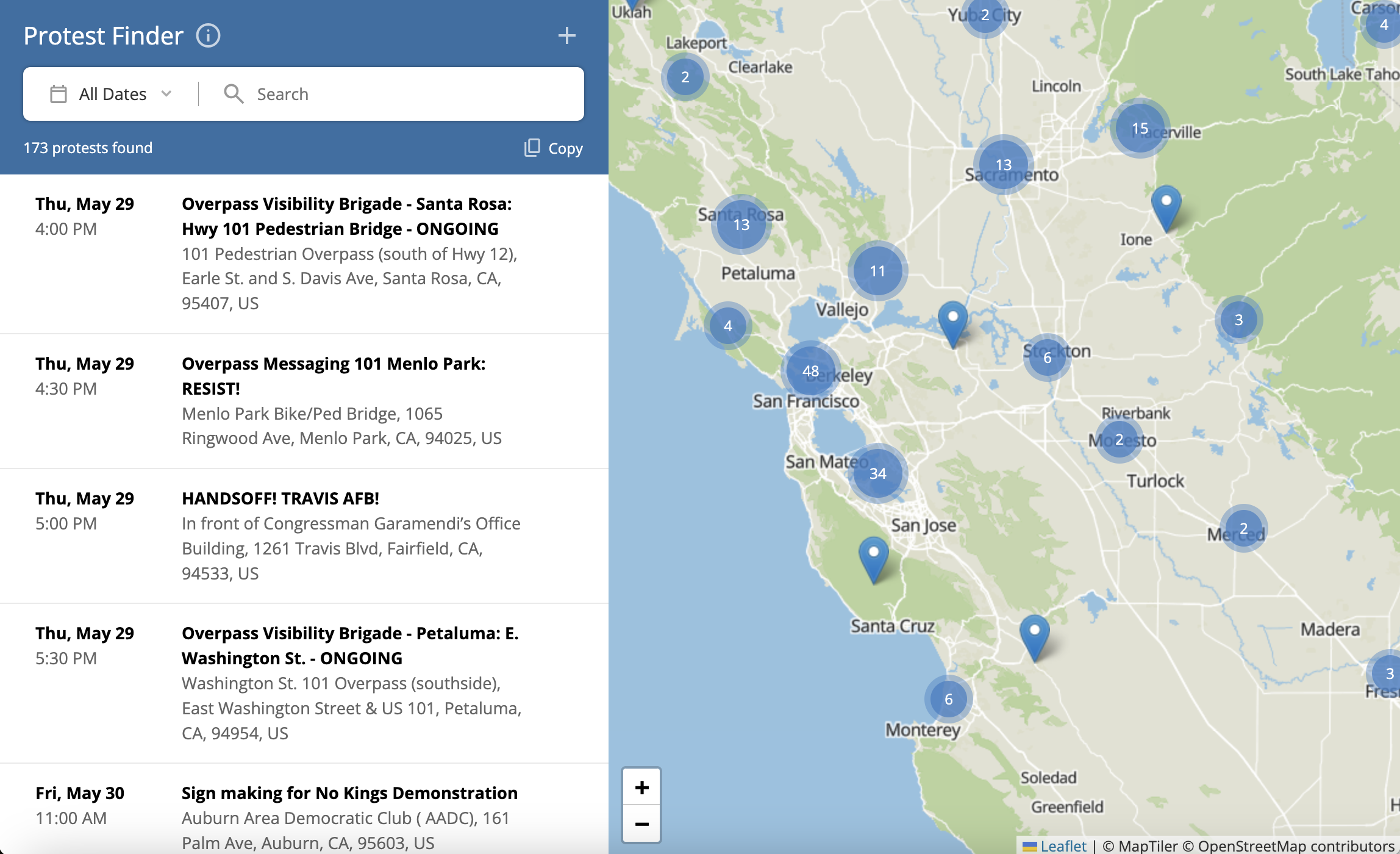Expand the All Dates chevron arrow
The height and width of the screenshot is (854, 1400).
[x=166, y=94]
